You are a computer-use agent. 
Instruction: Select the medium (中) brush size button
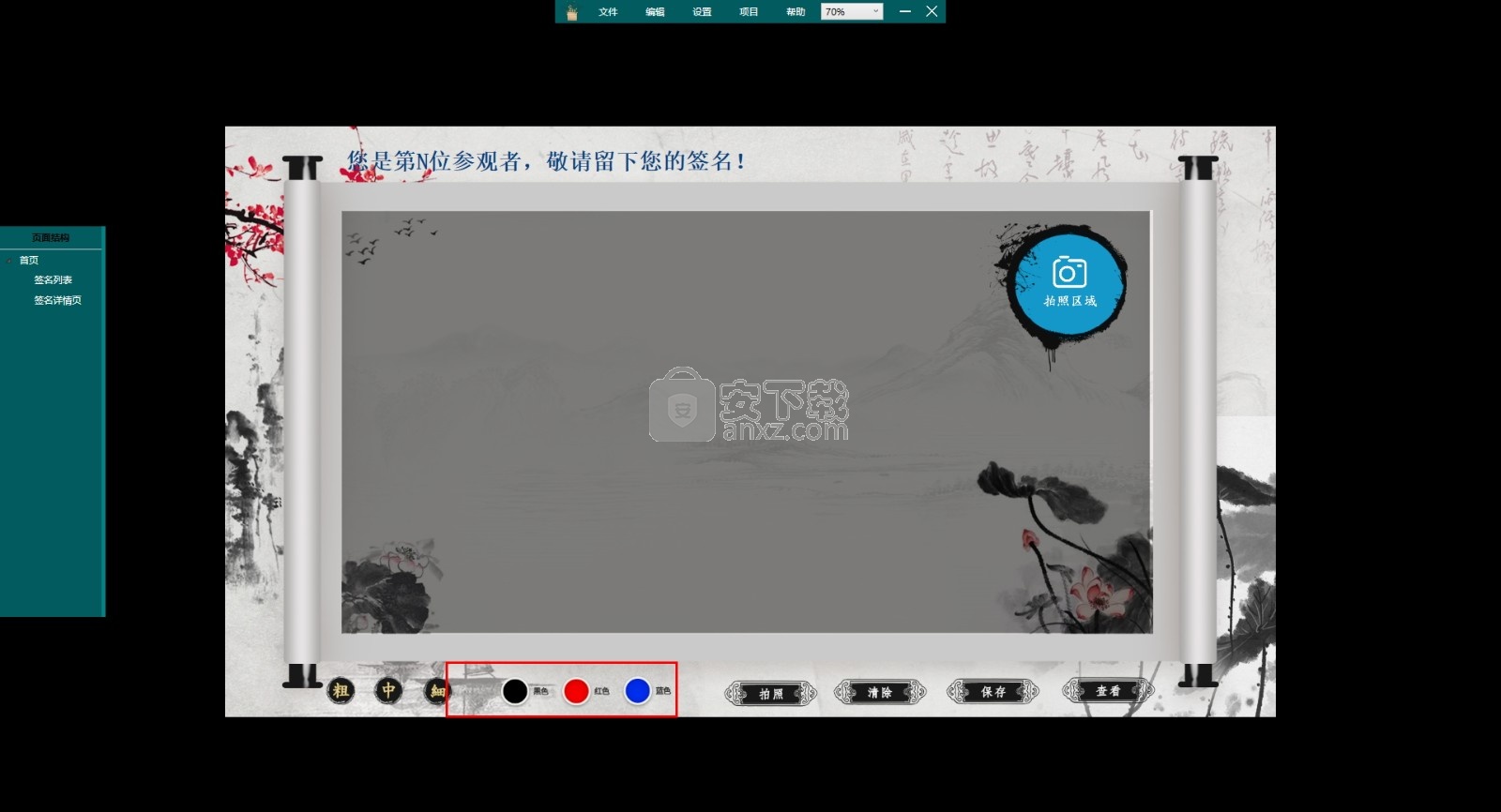pos(388,691)
